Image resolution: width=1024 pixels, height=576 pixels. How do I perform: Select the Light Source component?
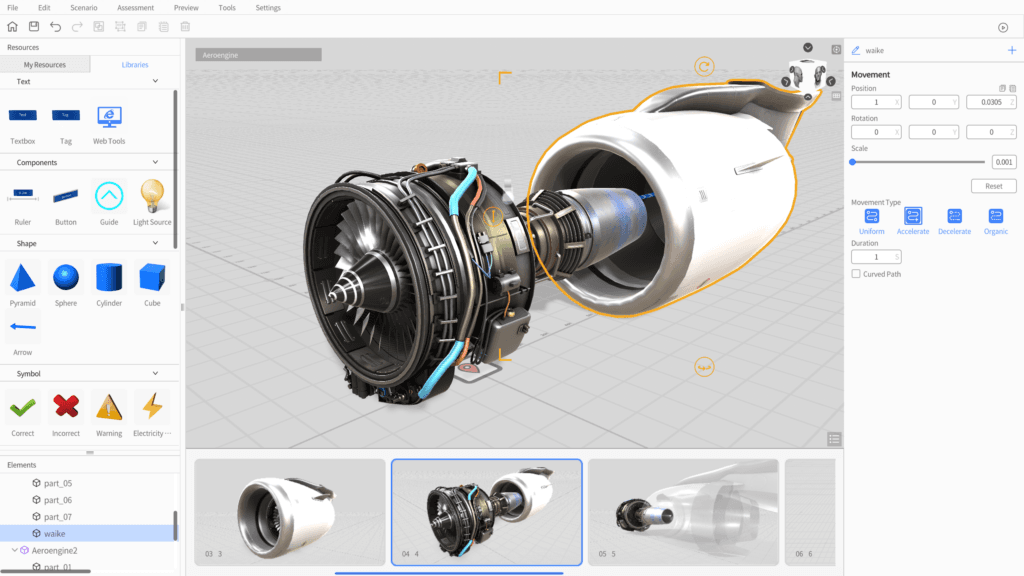point(152,196)
